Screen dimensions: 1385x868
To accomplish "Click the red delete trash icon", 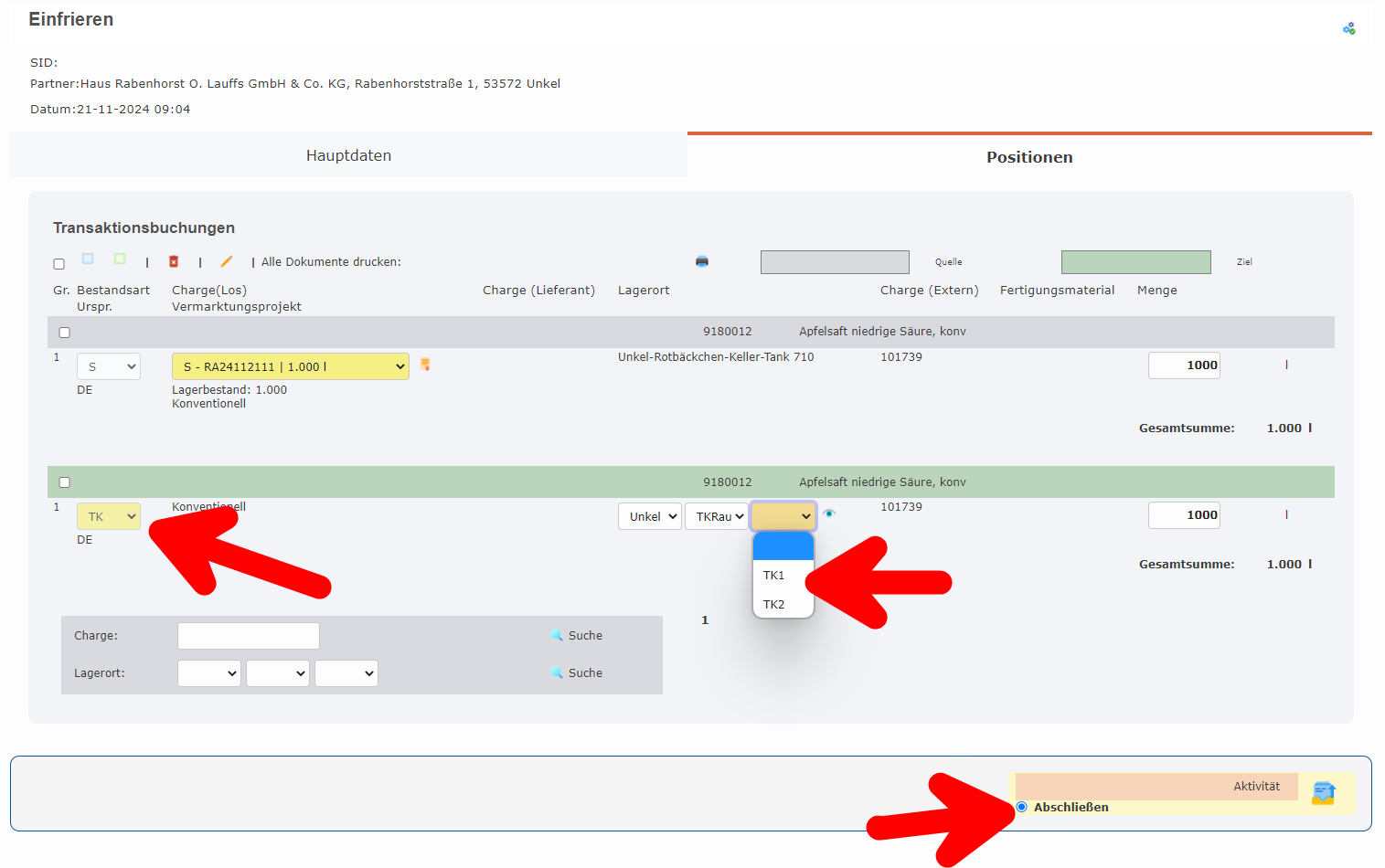I will (174, 261).
